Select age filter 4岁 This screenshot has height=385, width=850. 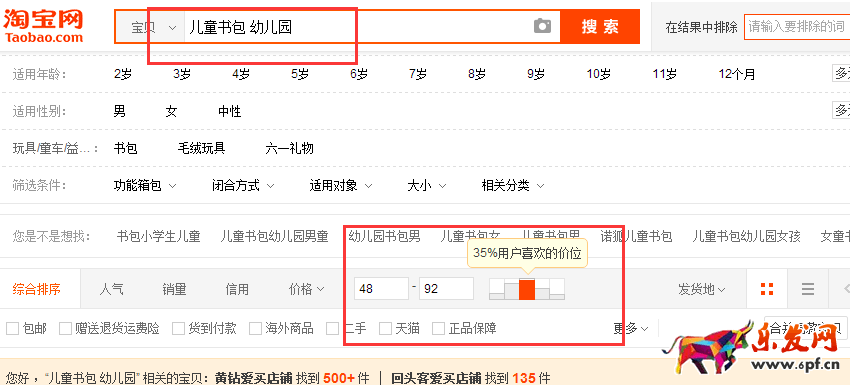[241, 74]
